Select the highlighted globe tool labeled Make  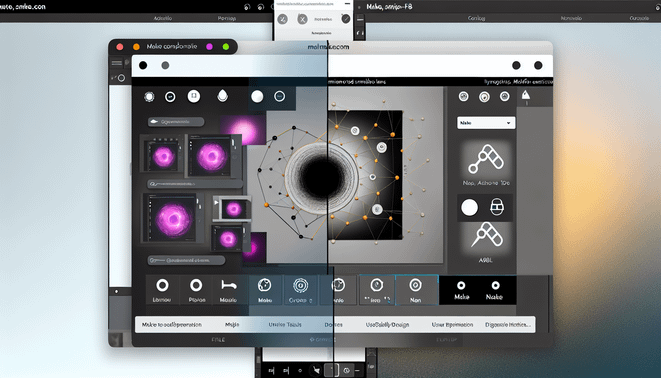[265, 290]
